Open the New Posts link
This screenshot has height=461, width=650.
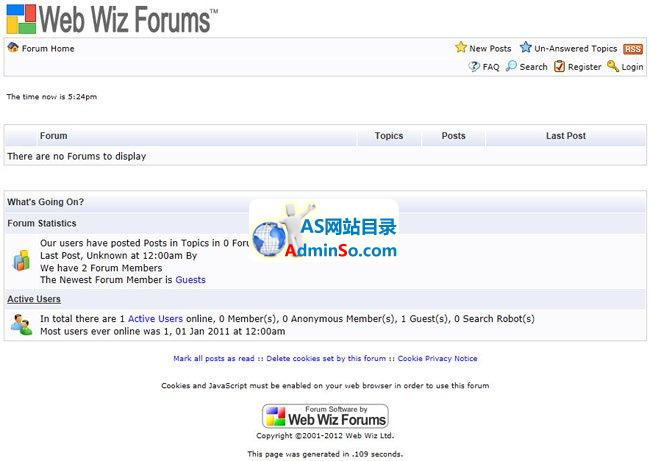490,49
